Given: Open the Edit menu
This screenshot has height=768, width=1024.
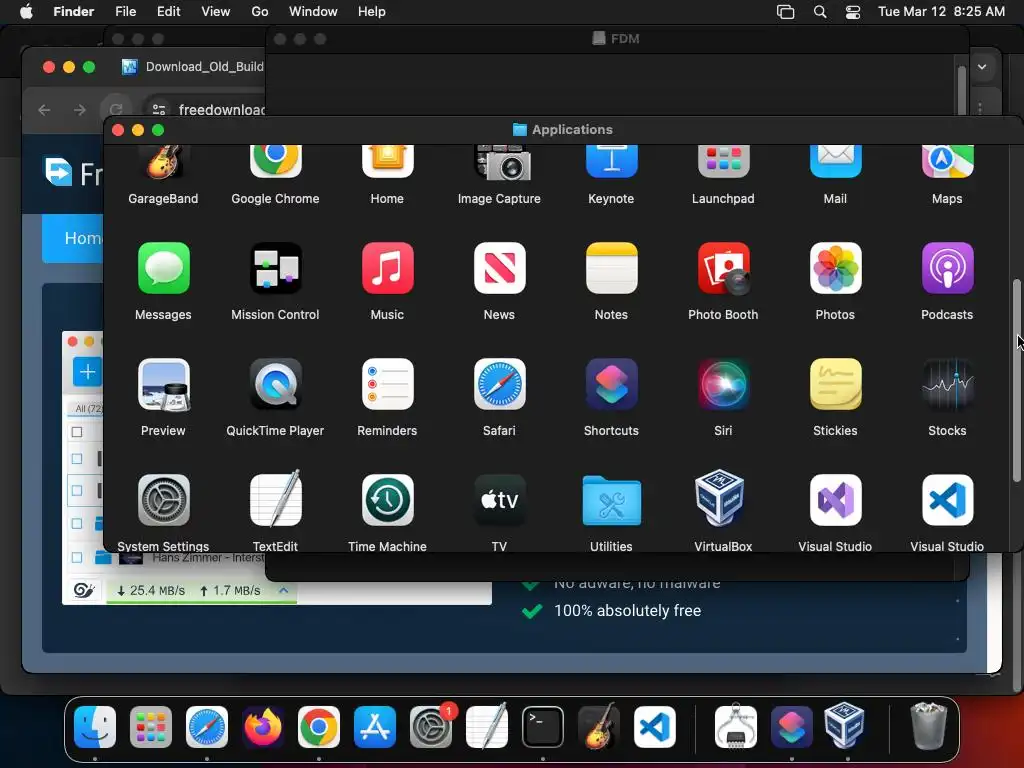Looking at the screenshot, I should pyautogui.click(x=168, y=12).
